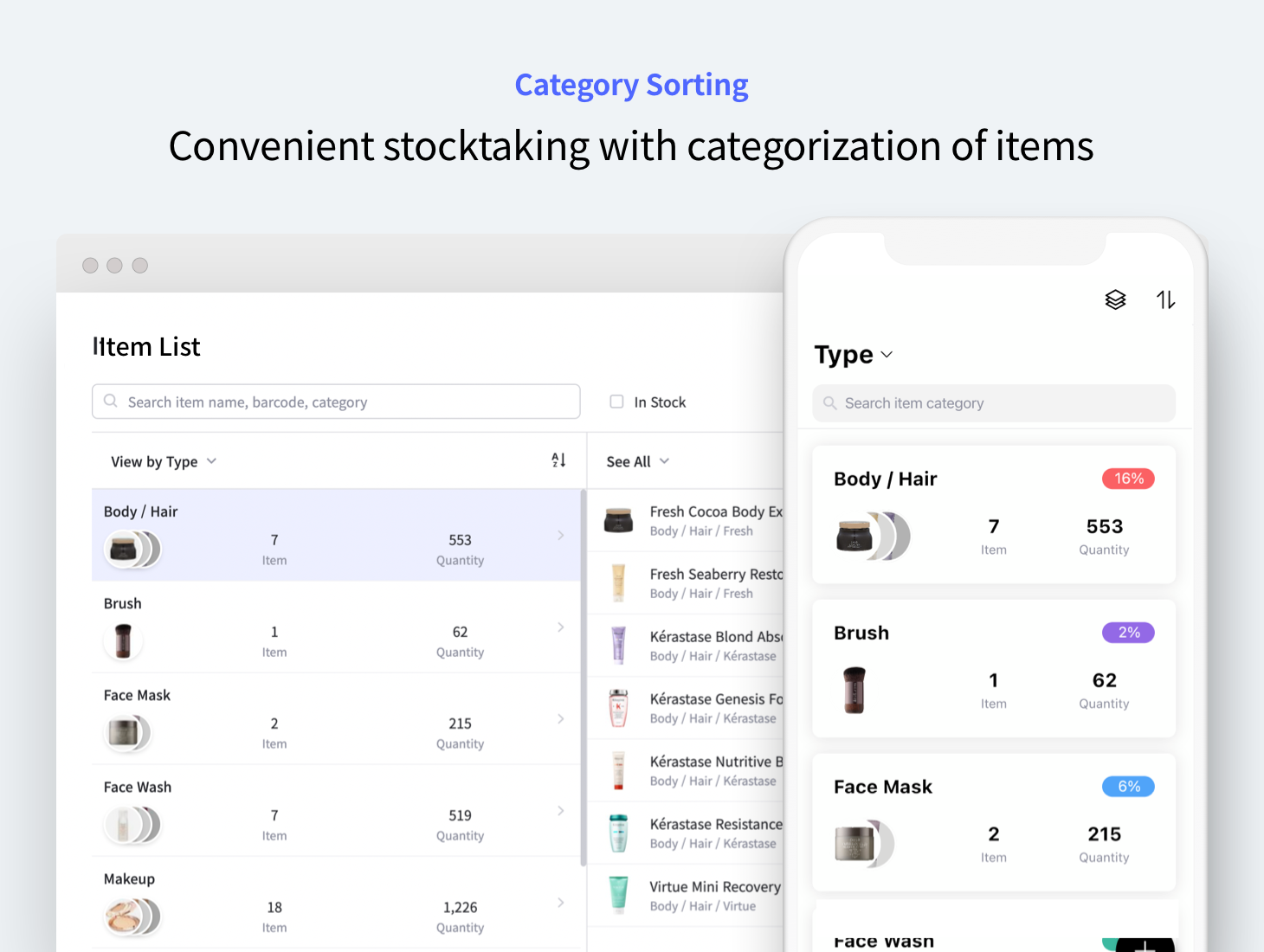The height and width of the screenshot is (952, 1264).
Task: Click the Item List search input field
Action: click(336, 401)
